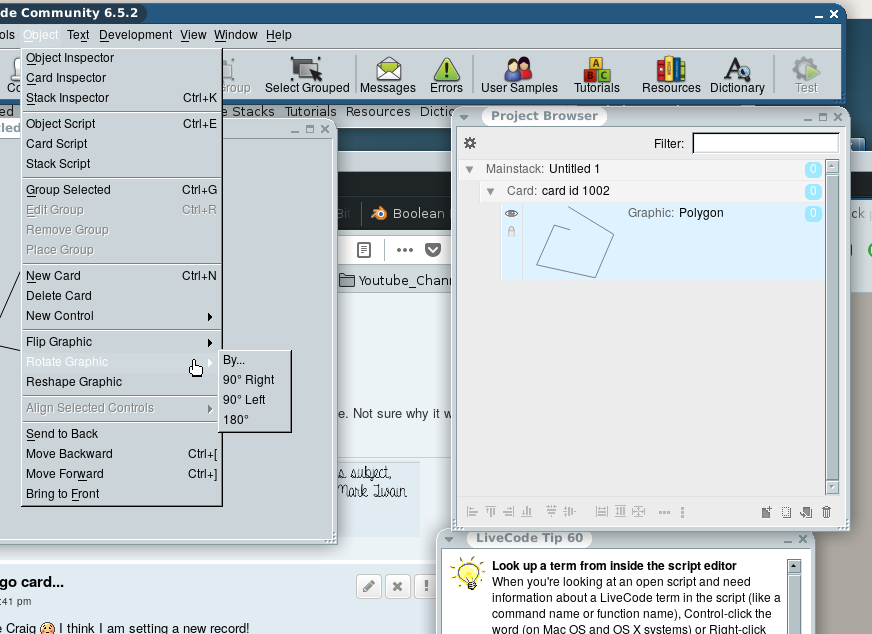Open the Text menu
This screenshot has height=634, width=872.
78,34
